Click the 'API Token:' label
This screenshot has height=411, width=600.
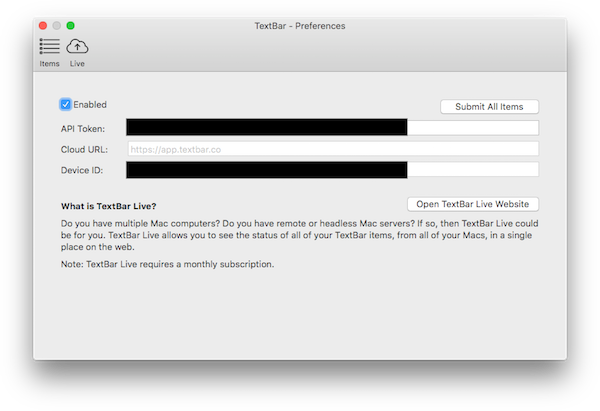(x=83, y=129)
